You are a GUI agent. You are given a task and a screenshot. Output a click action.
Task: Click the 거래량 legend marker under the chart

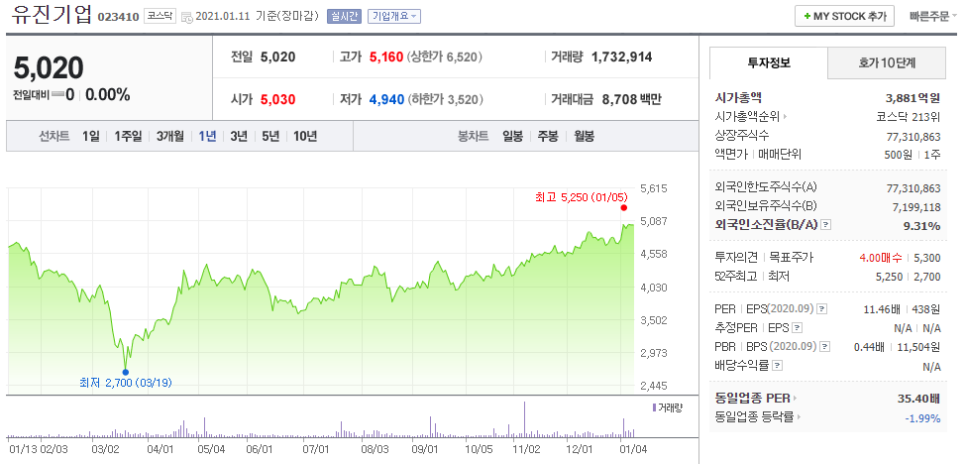654,407
